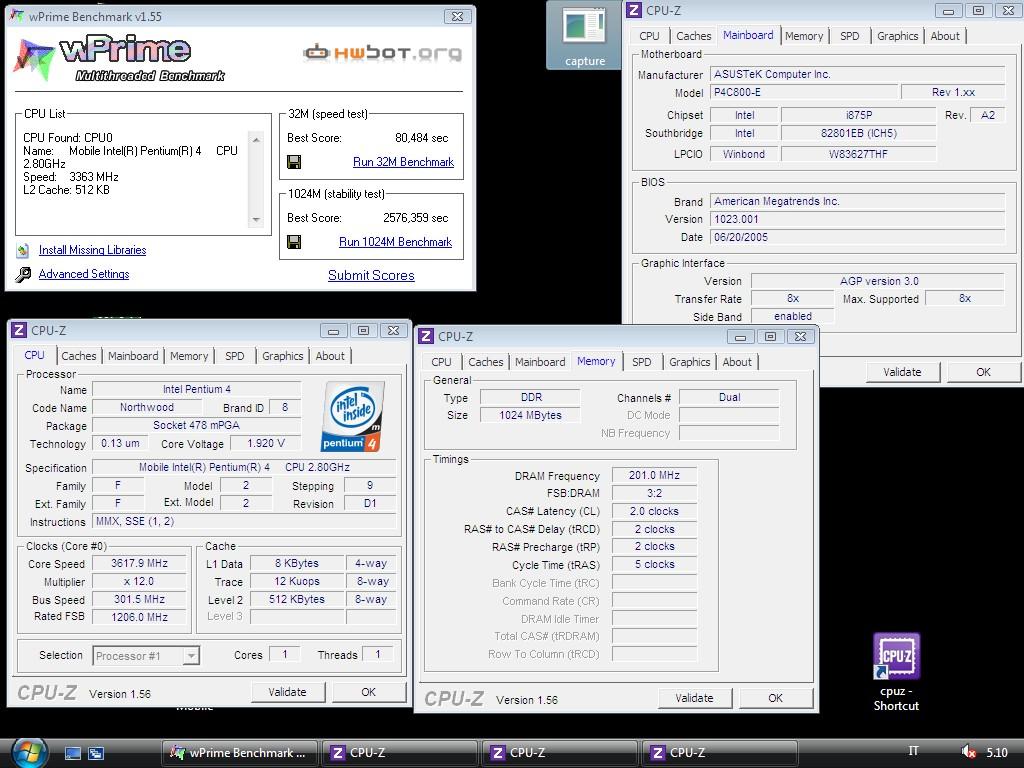Click the Show Desktop quick launch icon

[x=72, y=753]
